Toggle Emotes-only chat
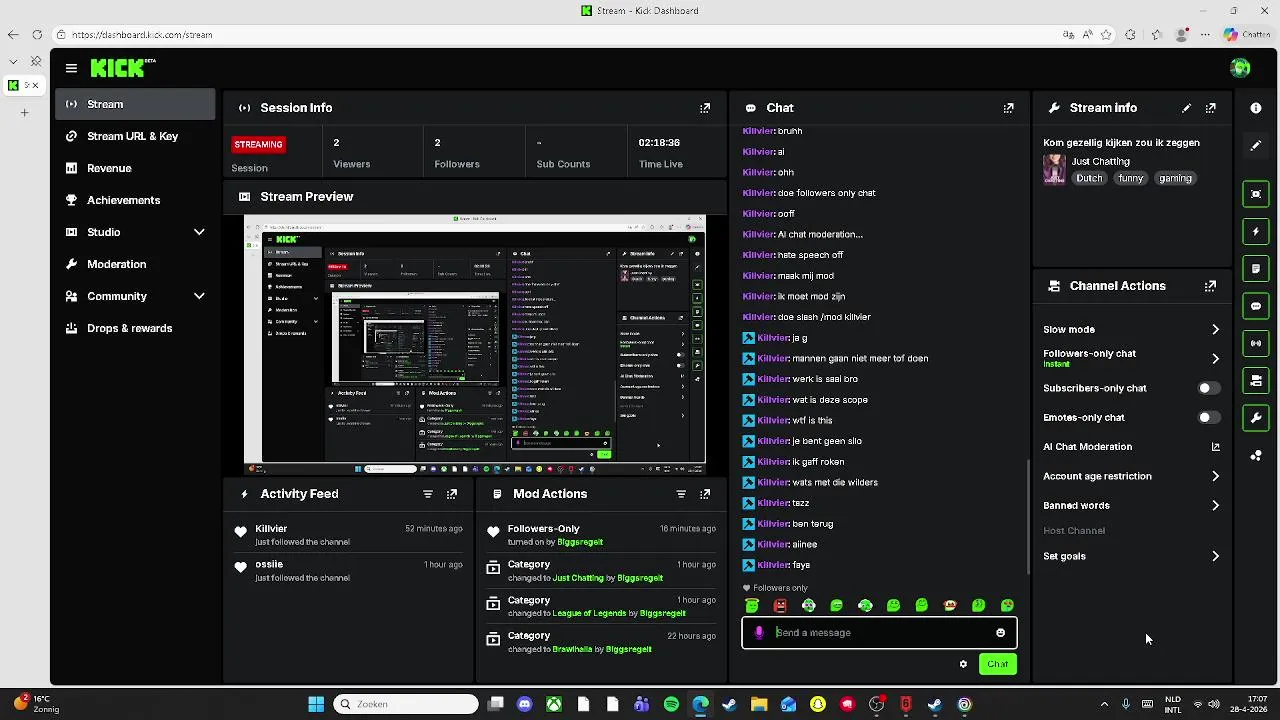The height and width of the screenshot is (720, 1280). coord(1208,418)
